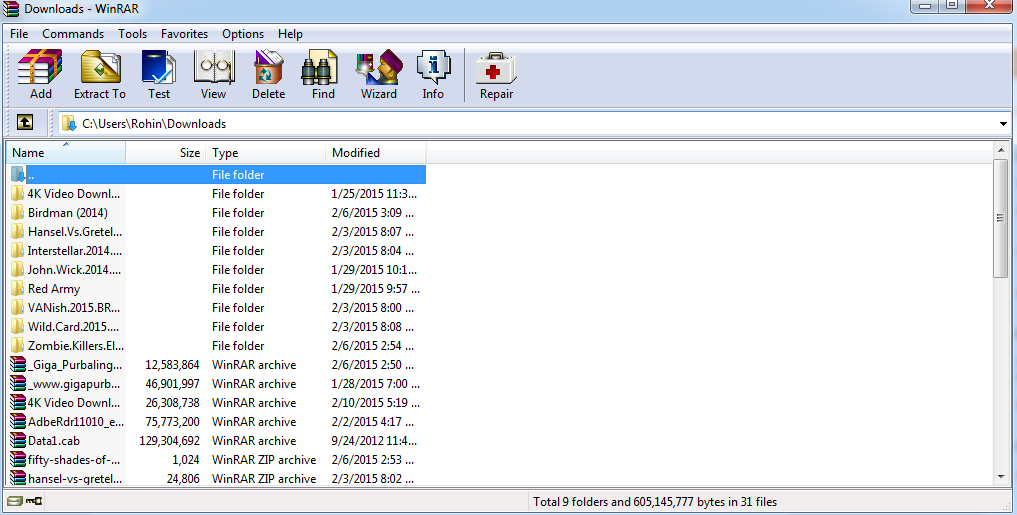Select the Red Army folder icon
Viewport: 1017px width, 515px height.
[x=18, y=289]
